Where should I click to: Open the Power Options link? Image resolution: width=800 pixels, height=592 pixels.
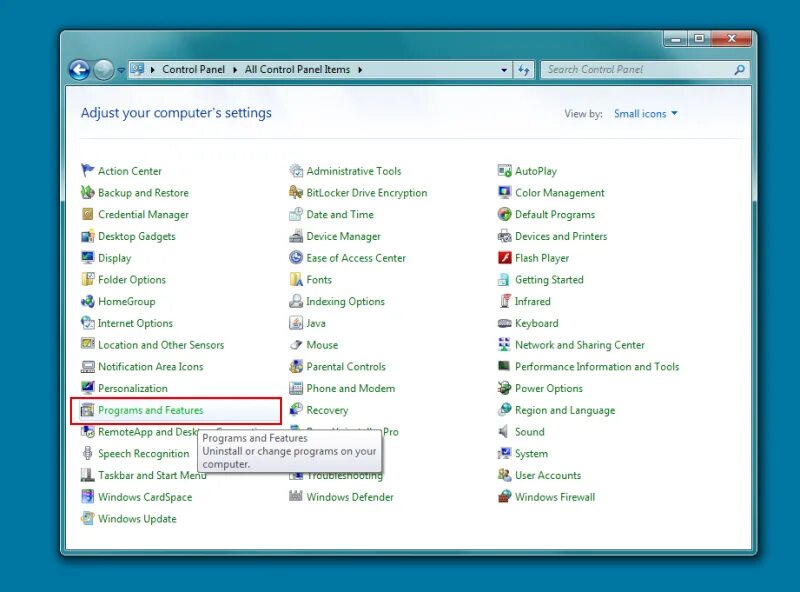(548, 388)
